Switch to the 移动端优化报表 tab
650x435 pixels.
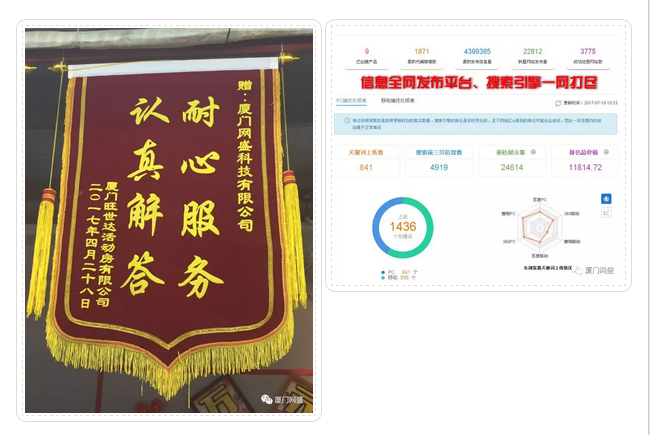(x=397, y=101)
